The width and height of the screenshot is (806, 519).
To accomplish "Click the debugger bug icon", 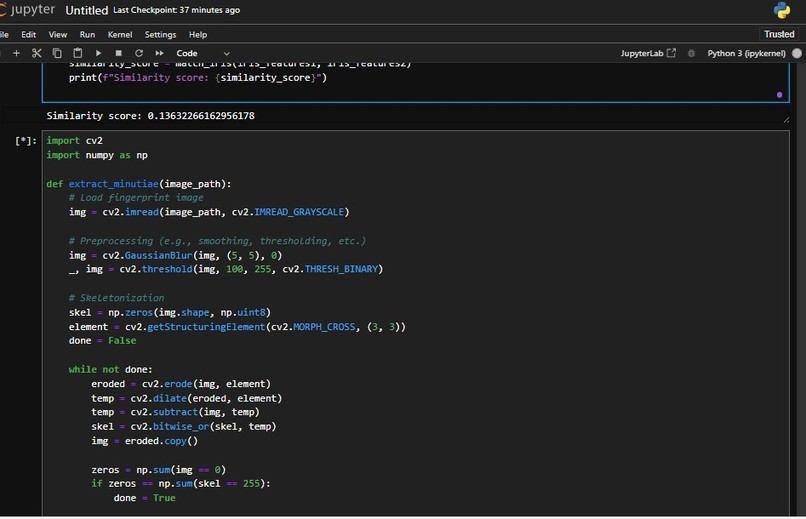I will point(691,53).
